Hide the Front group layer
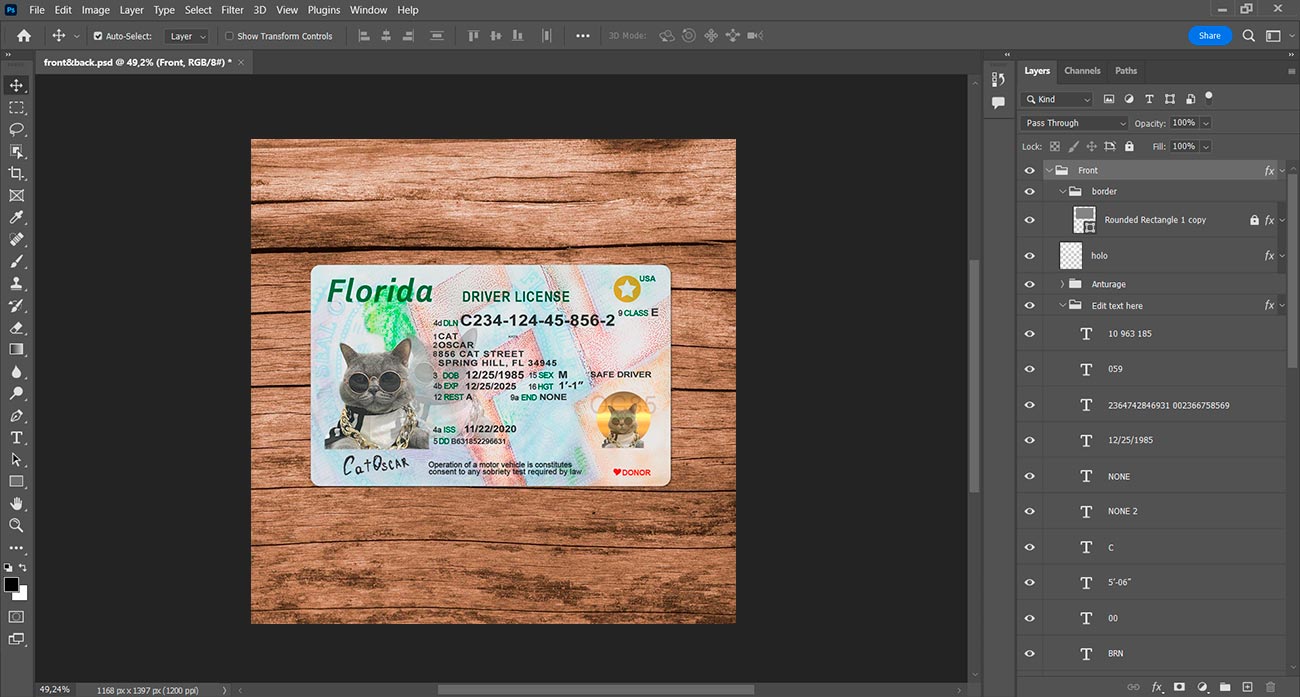Viewport: 1300px width, 697px height. pyautogui.click(x=1030, y=171)
